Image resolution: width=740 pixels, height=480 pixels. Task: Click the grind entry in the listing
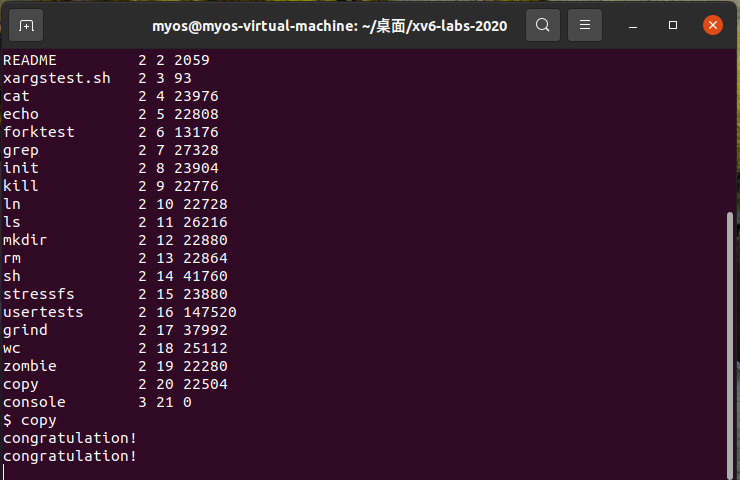25,330
